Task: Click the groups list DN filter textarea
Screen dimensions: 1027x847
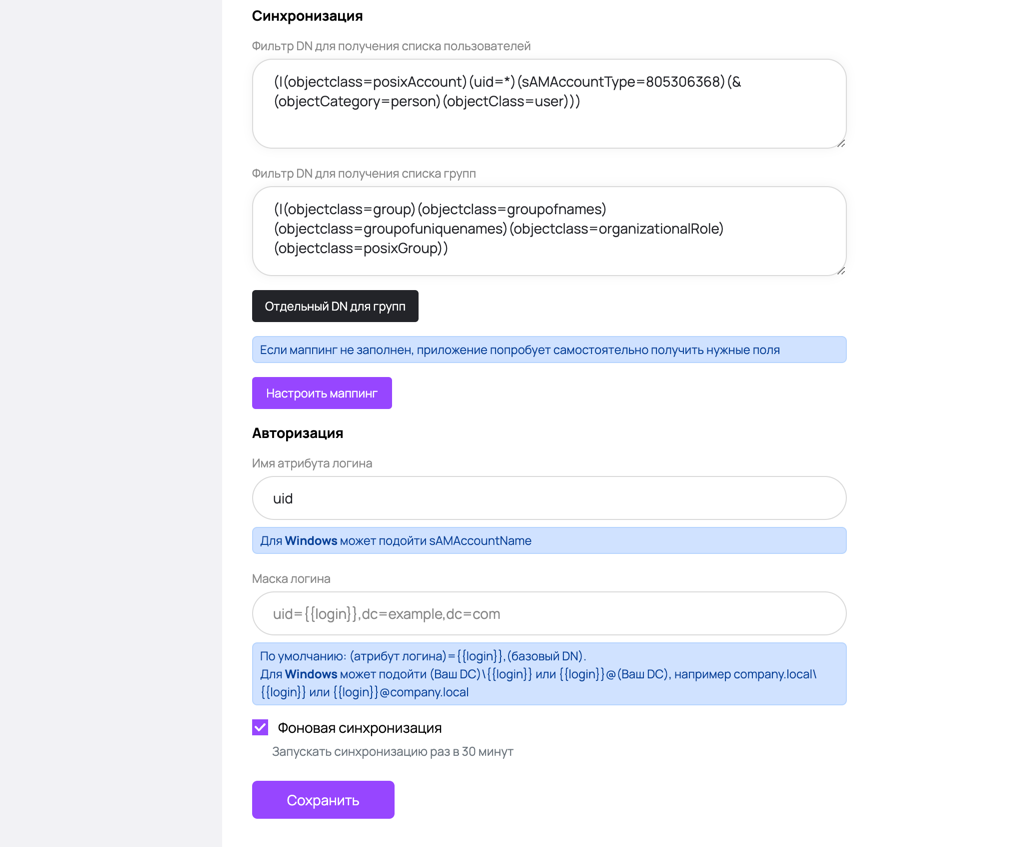Action: [548, 231]
